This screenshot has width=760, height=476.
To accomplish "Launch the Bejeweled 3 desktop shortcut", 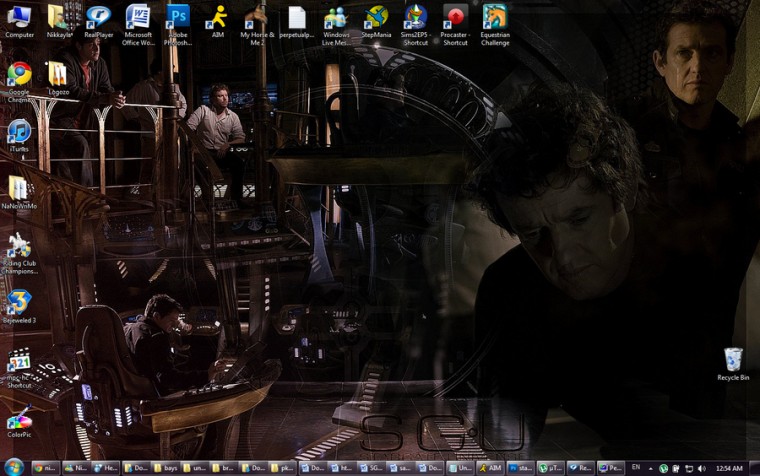I will (x=19, y=307).
